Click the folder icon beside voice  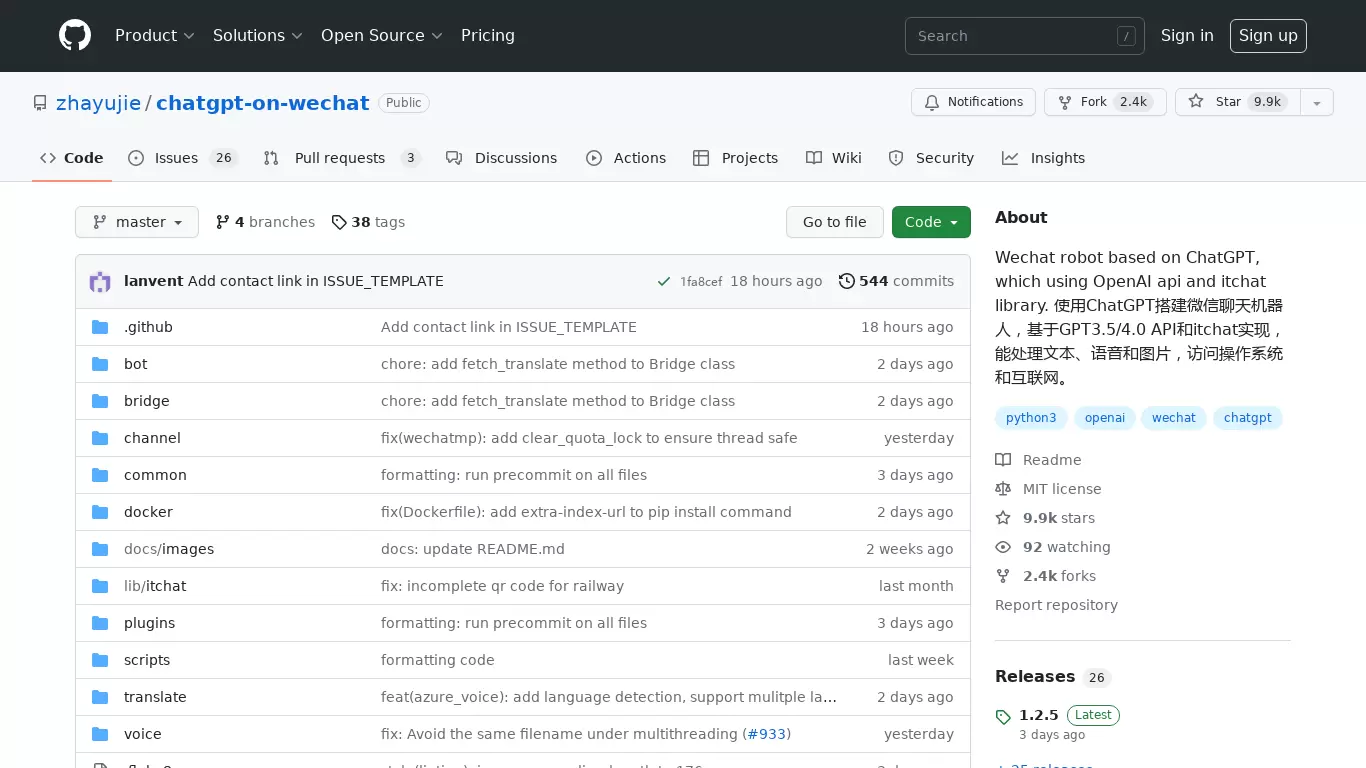pos(100,734)
